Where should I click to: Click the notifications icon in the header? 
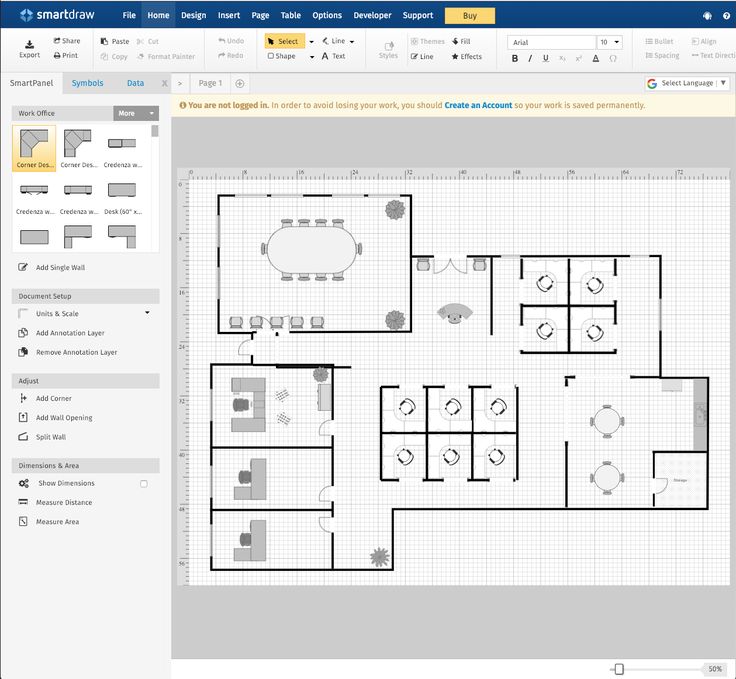[707, 15]
